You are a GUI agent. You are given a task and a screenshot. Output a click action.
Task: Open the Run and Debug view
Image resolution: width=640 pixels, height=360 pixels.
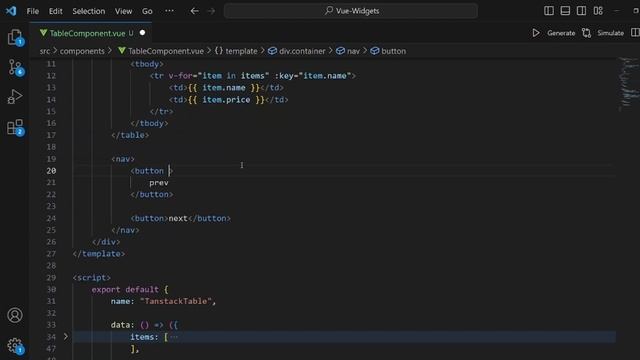(x=14, y=97)
